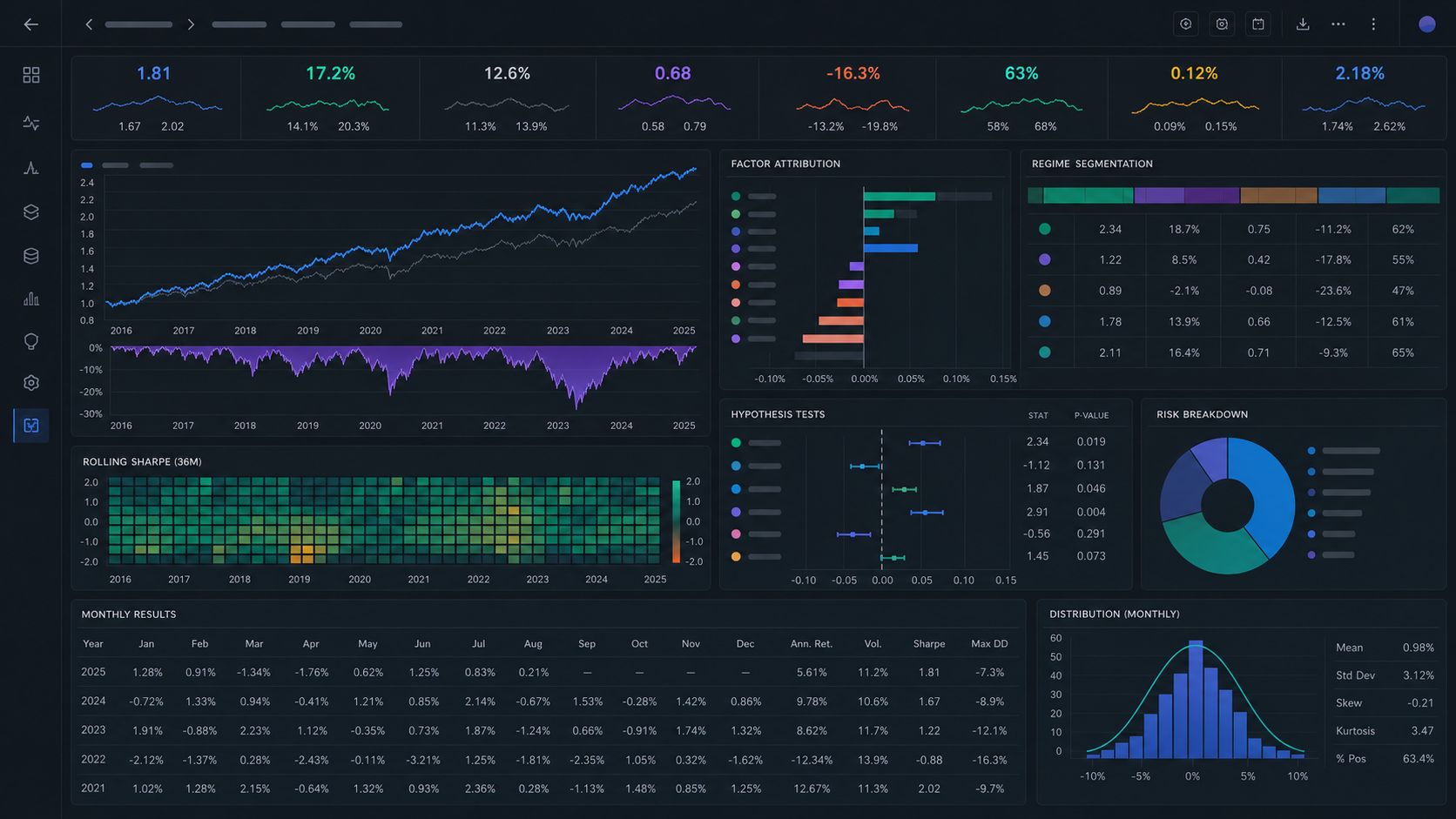Toggle pink hypothesis dot for stat -0.56

pyautogui.click(x=736, y=534)
